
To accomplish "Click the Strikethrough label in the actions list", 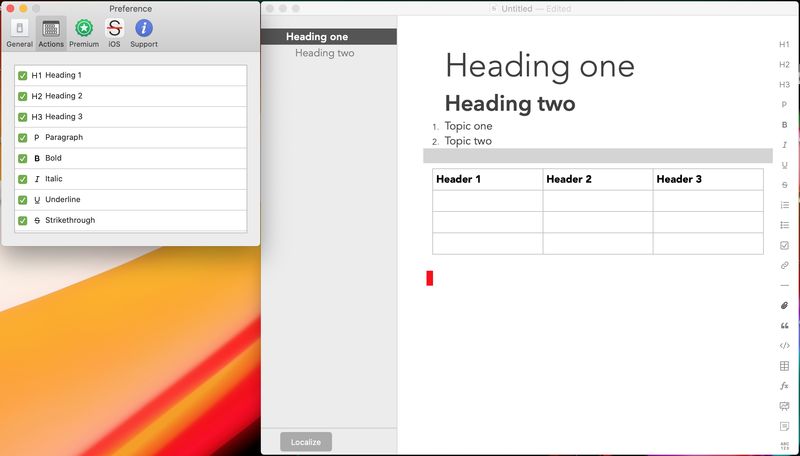I will tap(70, 220).
